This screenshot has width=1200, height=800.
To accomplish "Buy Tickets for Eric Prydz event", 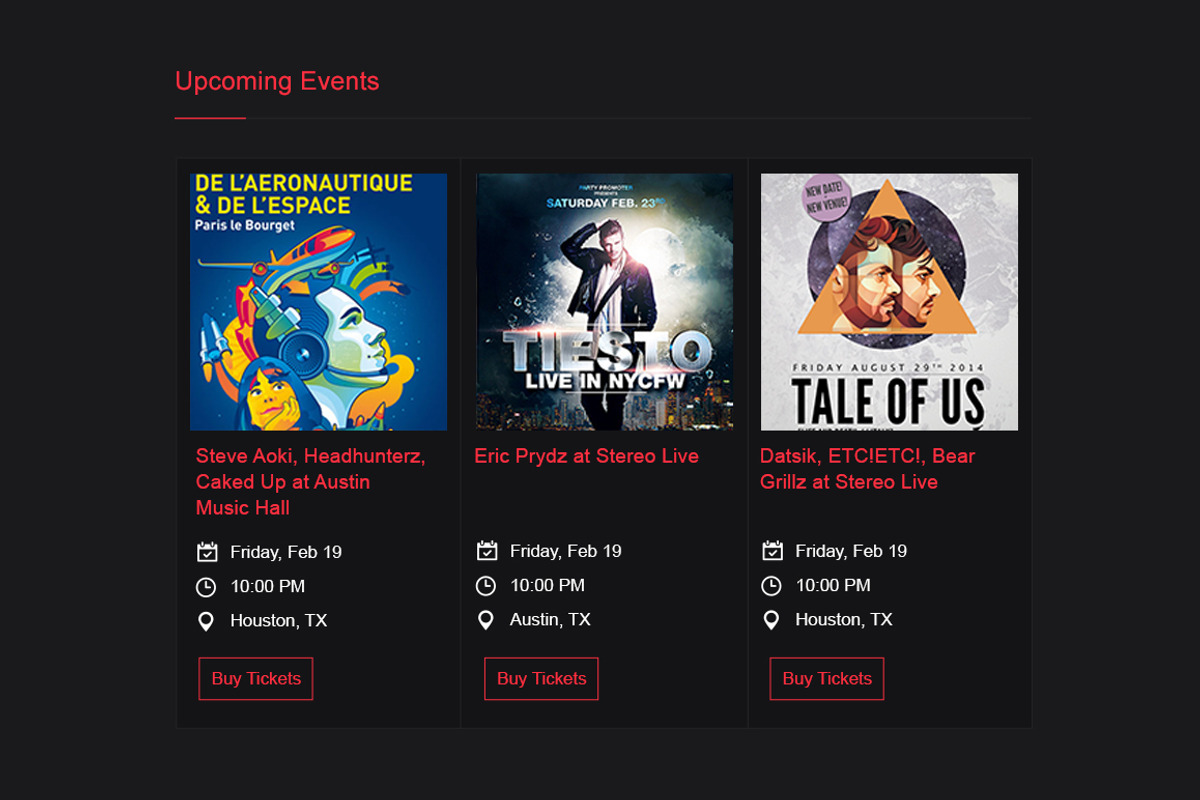I will tap(541, 679).
